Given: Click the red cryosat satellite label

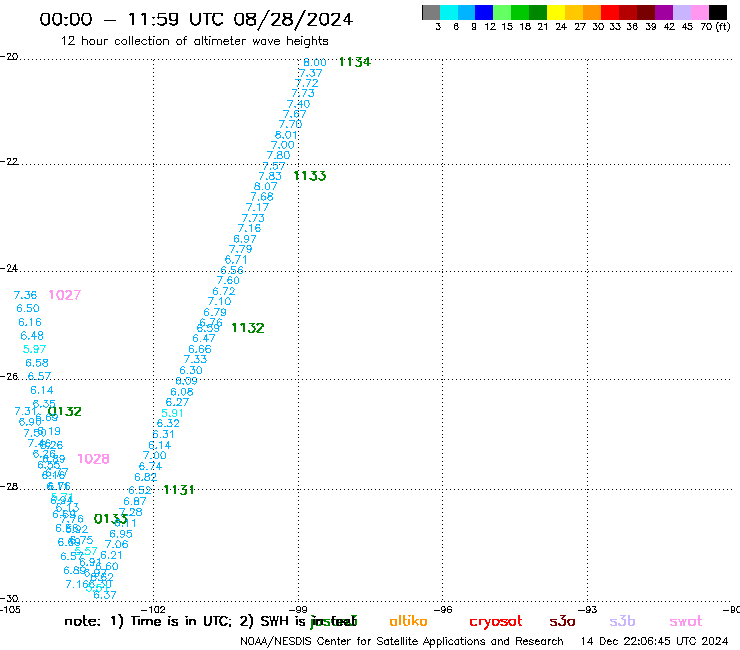Looking at the screenshot, I should point(496,622).
